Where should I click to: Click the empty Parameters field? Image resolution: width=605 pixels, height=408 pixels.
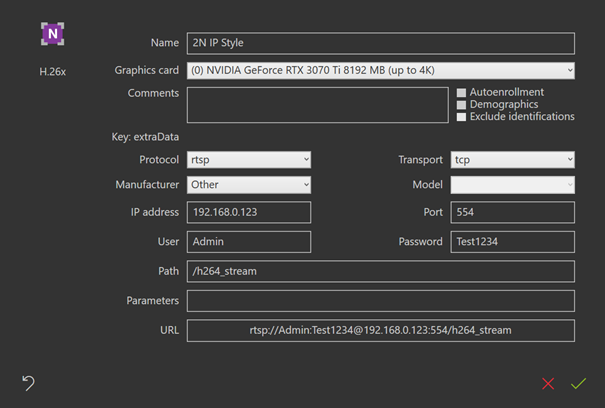pyautogui.click(x=380, y=301)
